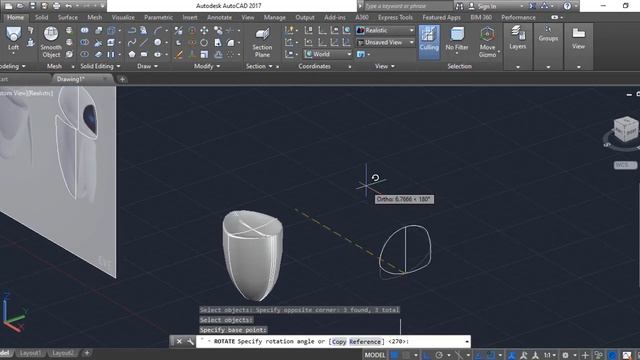This screenshot has width=640, height=360.
Task: Click the Move tool in Modify panel
Action: tap(204, 31)
